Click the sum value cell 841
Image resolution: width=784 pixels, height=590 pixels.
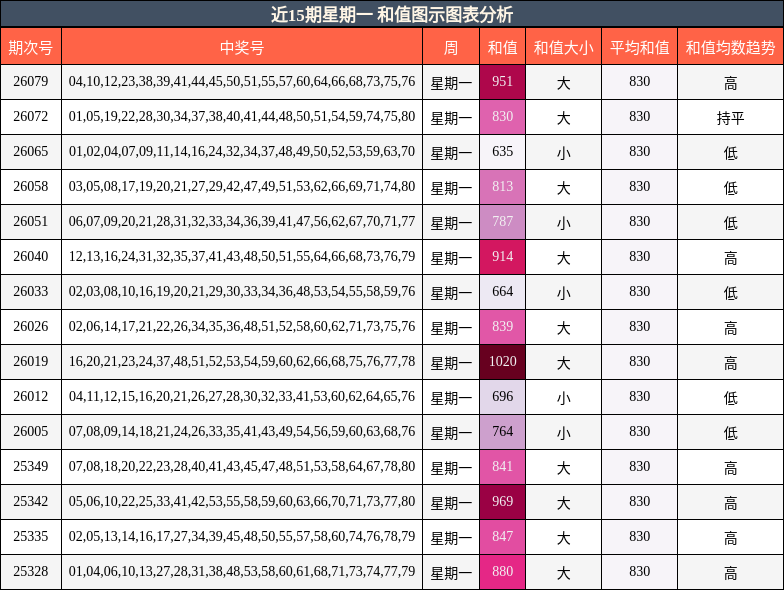(x=502, y=466)
